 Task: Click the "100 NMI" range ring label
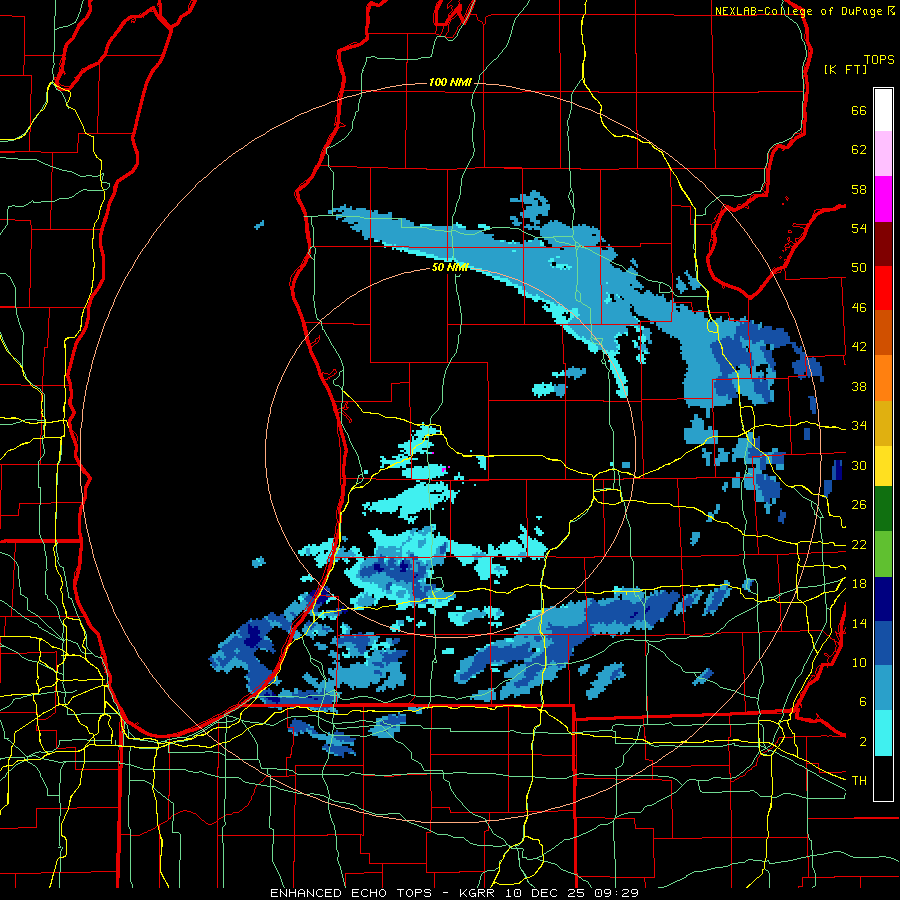pos(450,83)
